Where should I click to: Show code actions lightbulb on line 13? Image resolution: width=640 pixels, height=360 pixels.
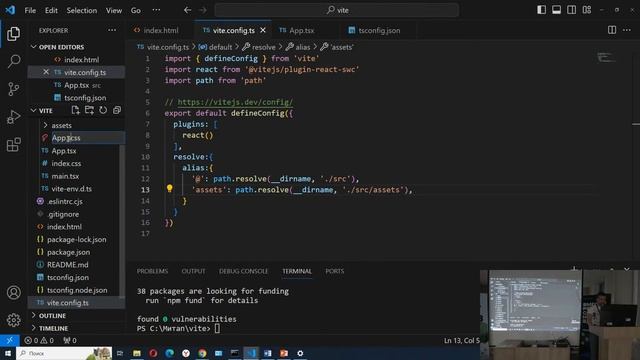tap(169, 188)
